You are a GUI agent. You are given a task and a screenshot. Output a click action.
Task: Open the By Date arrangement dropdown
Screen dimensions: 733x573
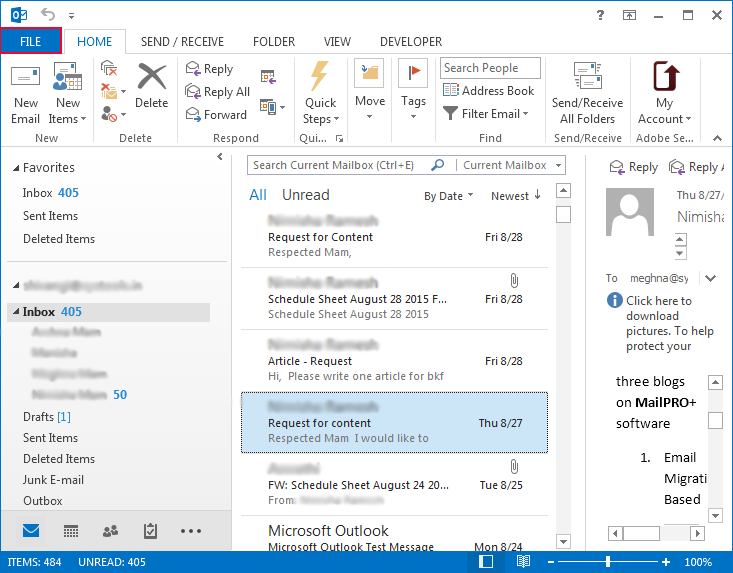point(449,196)
